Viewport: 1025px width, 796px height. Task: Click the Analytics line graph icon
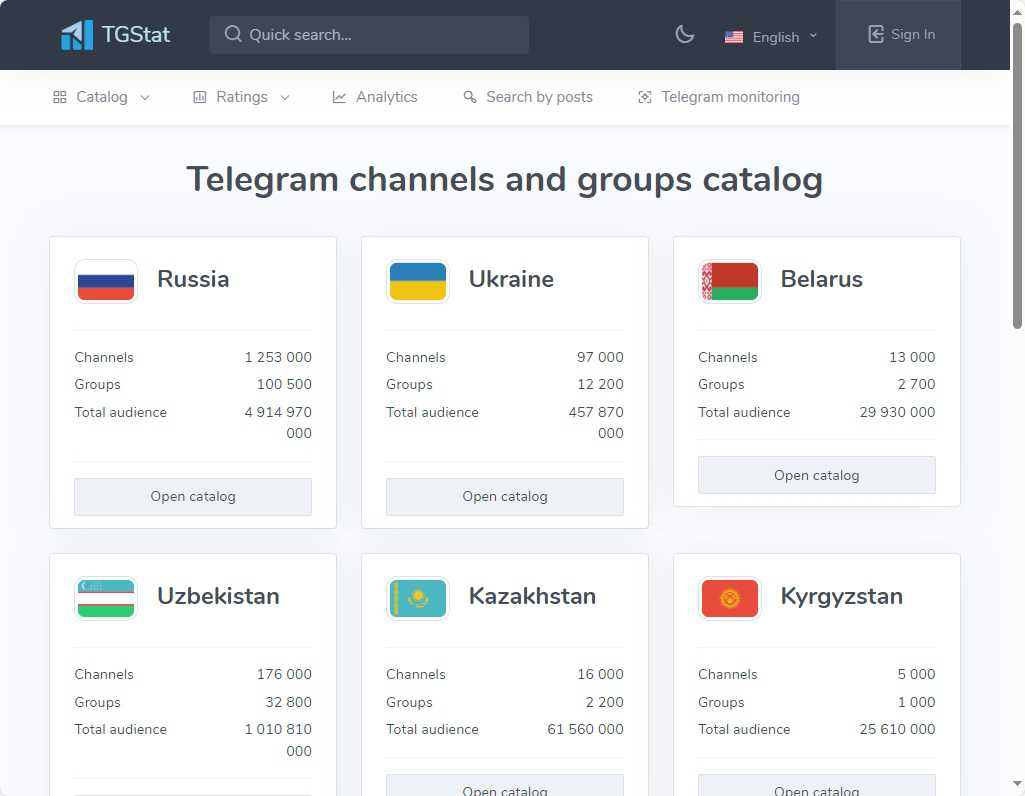(x=339, y=97)
